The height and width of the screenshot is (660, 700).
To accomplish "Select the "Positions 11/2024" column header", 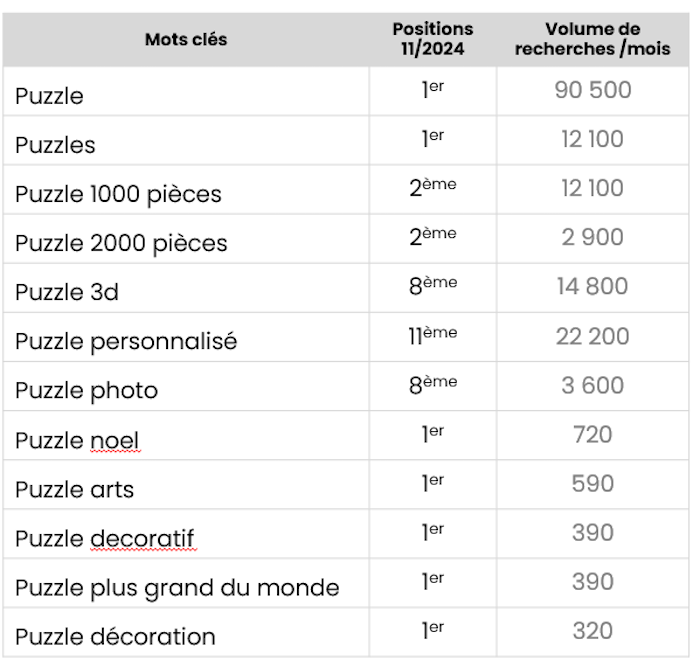I will (432, 39).
